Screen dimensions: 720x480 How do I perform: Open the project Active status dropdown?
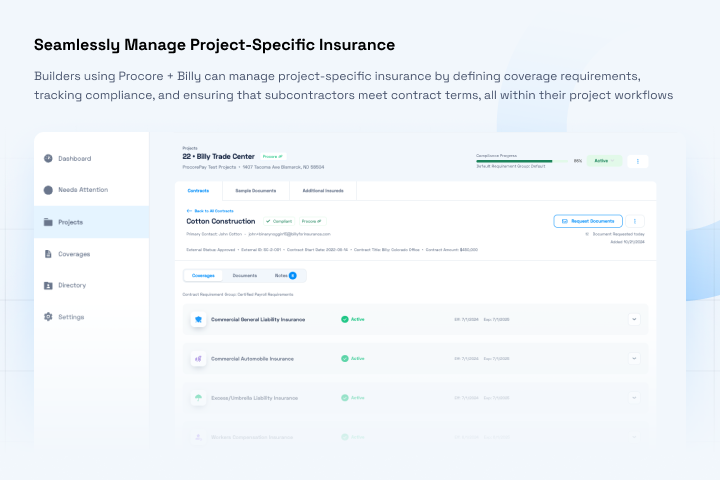click(604, 161)
